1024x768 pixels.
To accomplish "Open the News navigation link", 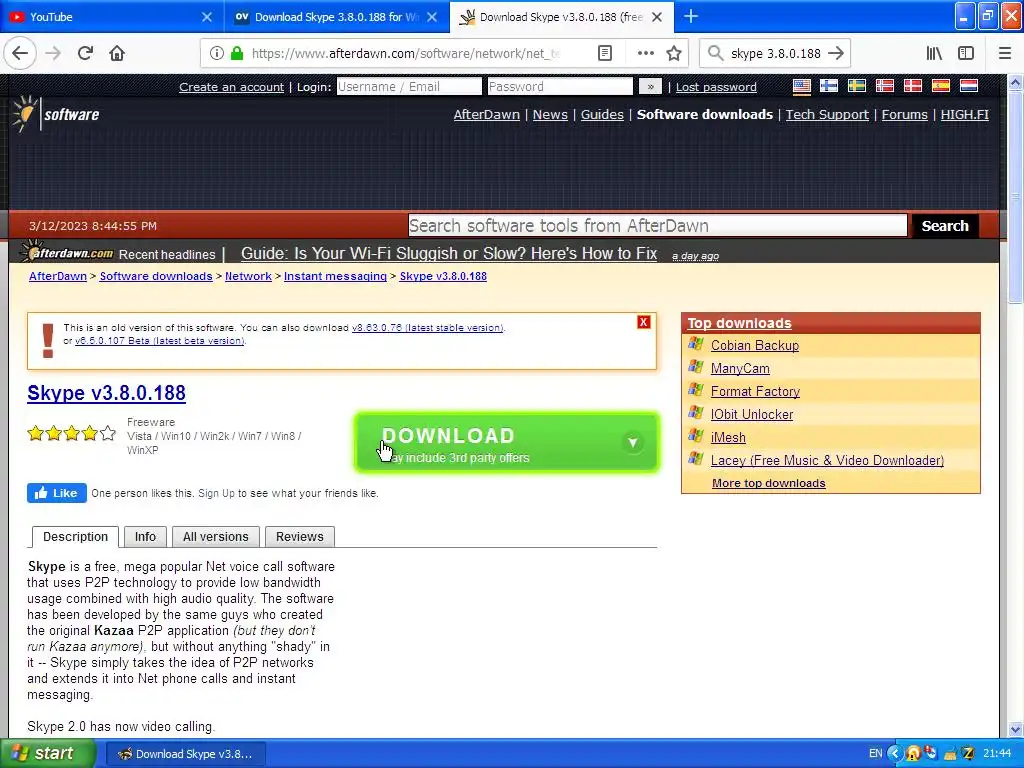I will point(550,114).
